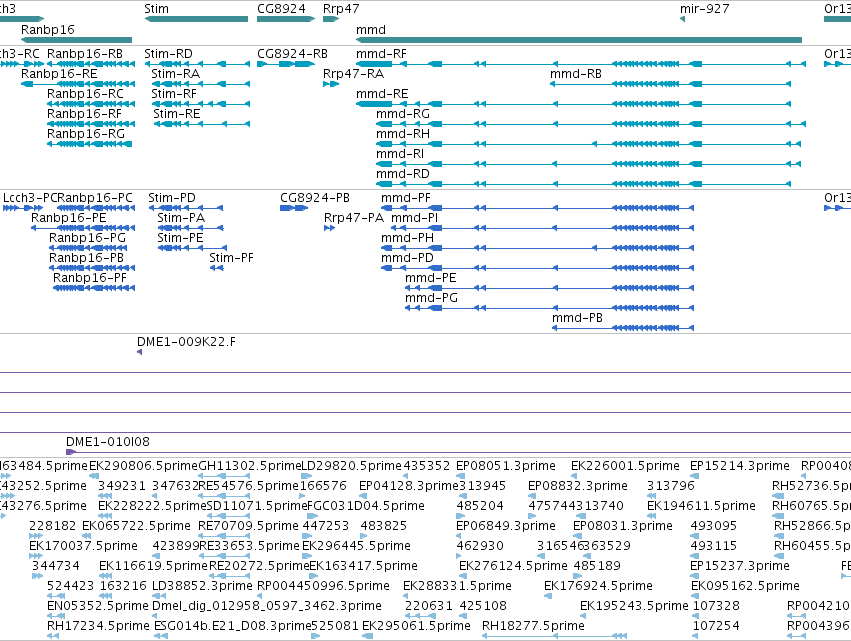851x641 pixels.
Task: Click the Ranbp16-PG protein label
Action: pyautogui.click(x=87, y=238)
